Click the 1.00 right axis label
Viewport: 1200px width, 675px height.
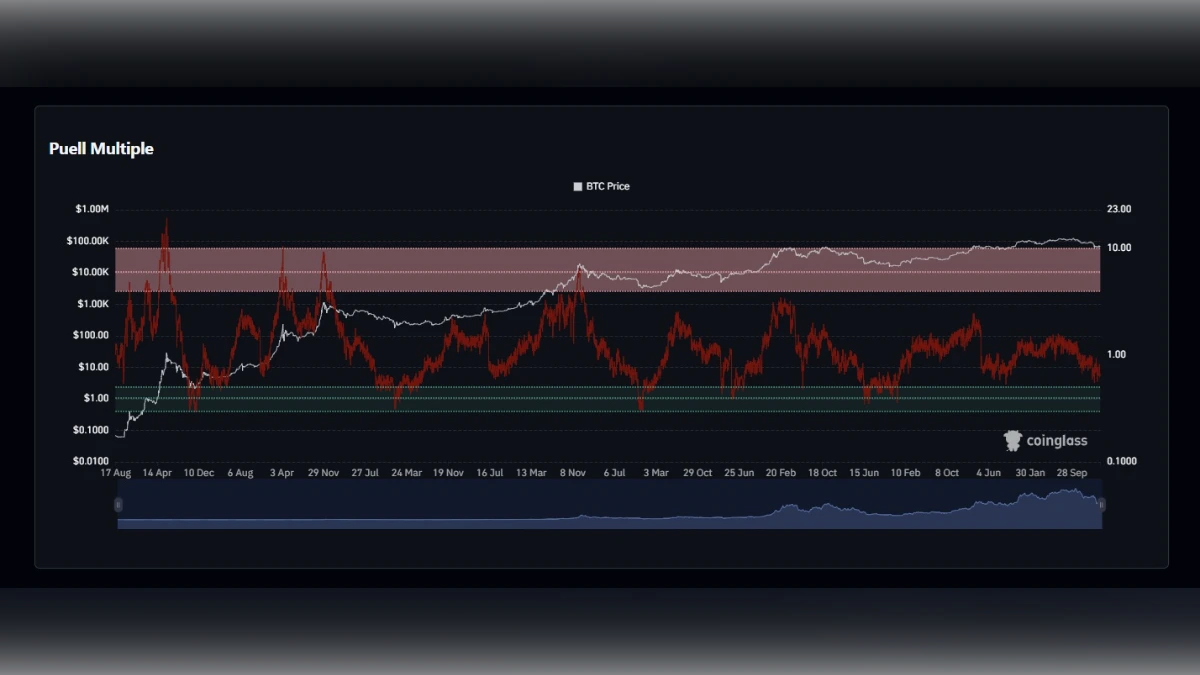1117,354
